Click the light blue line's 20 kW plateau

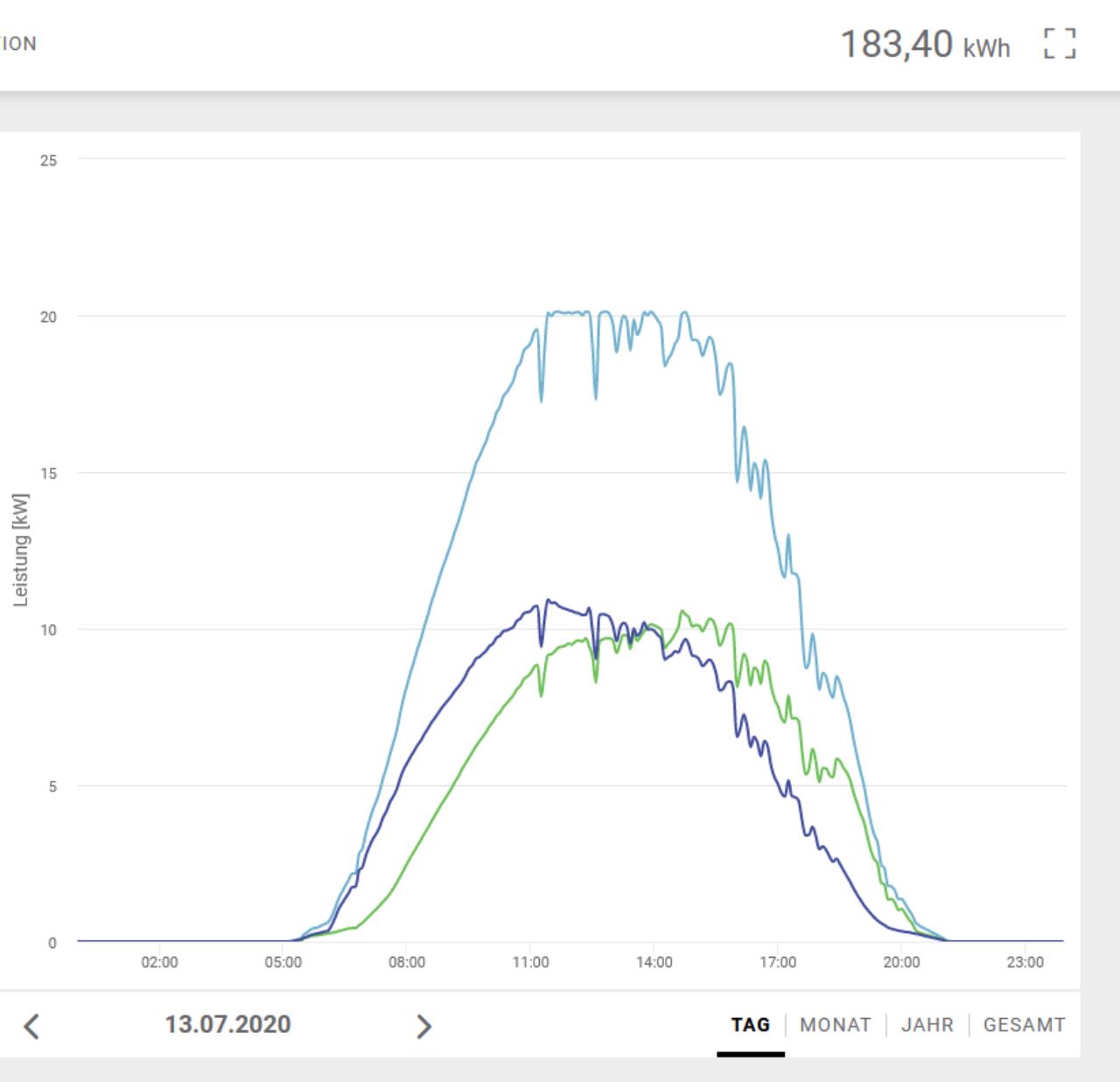567,313
